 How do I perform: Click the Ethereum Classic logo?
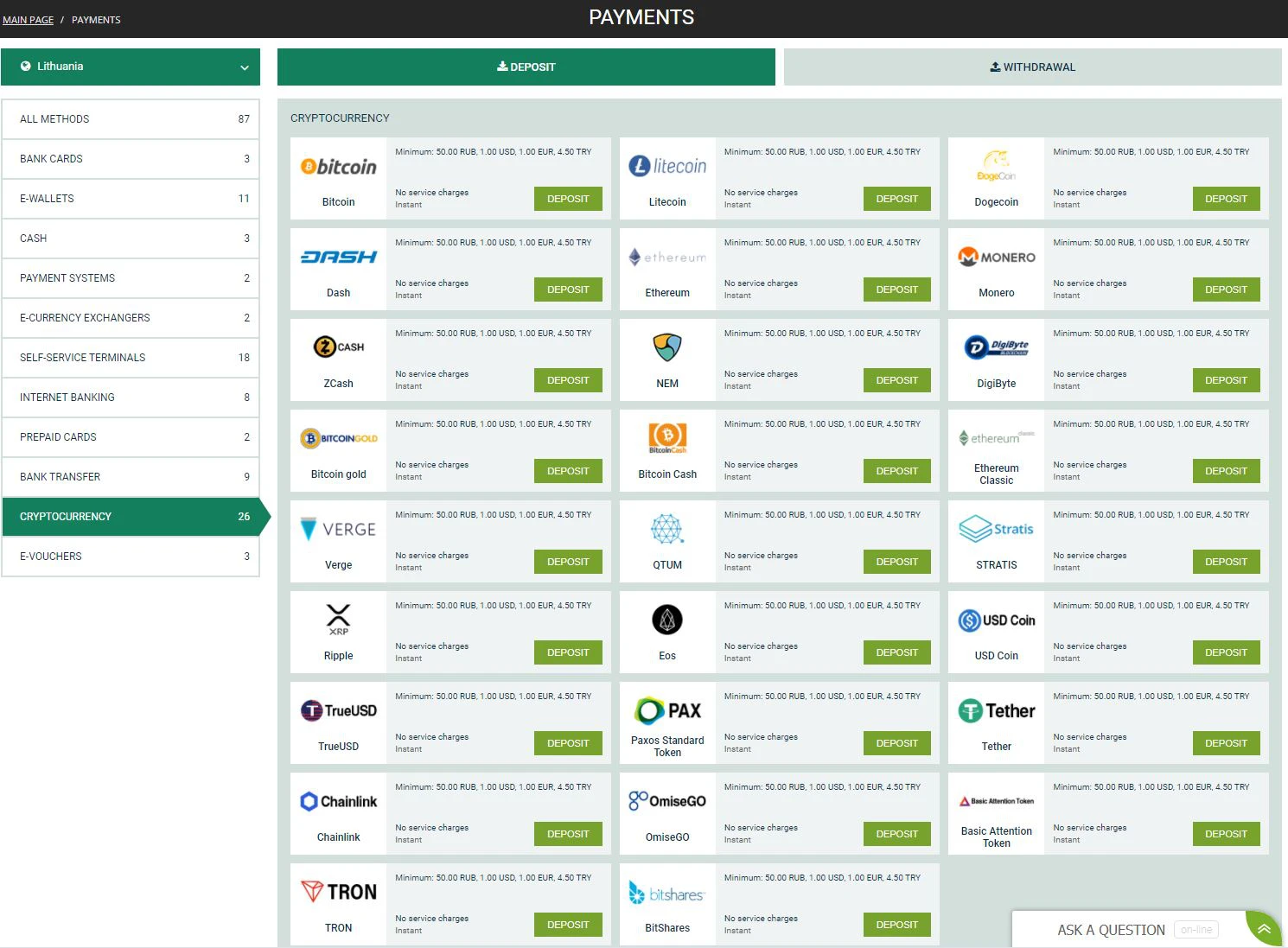click(997, 438)
